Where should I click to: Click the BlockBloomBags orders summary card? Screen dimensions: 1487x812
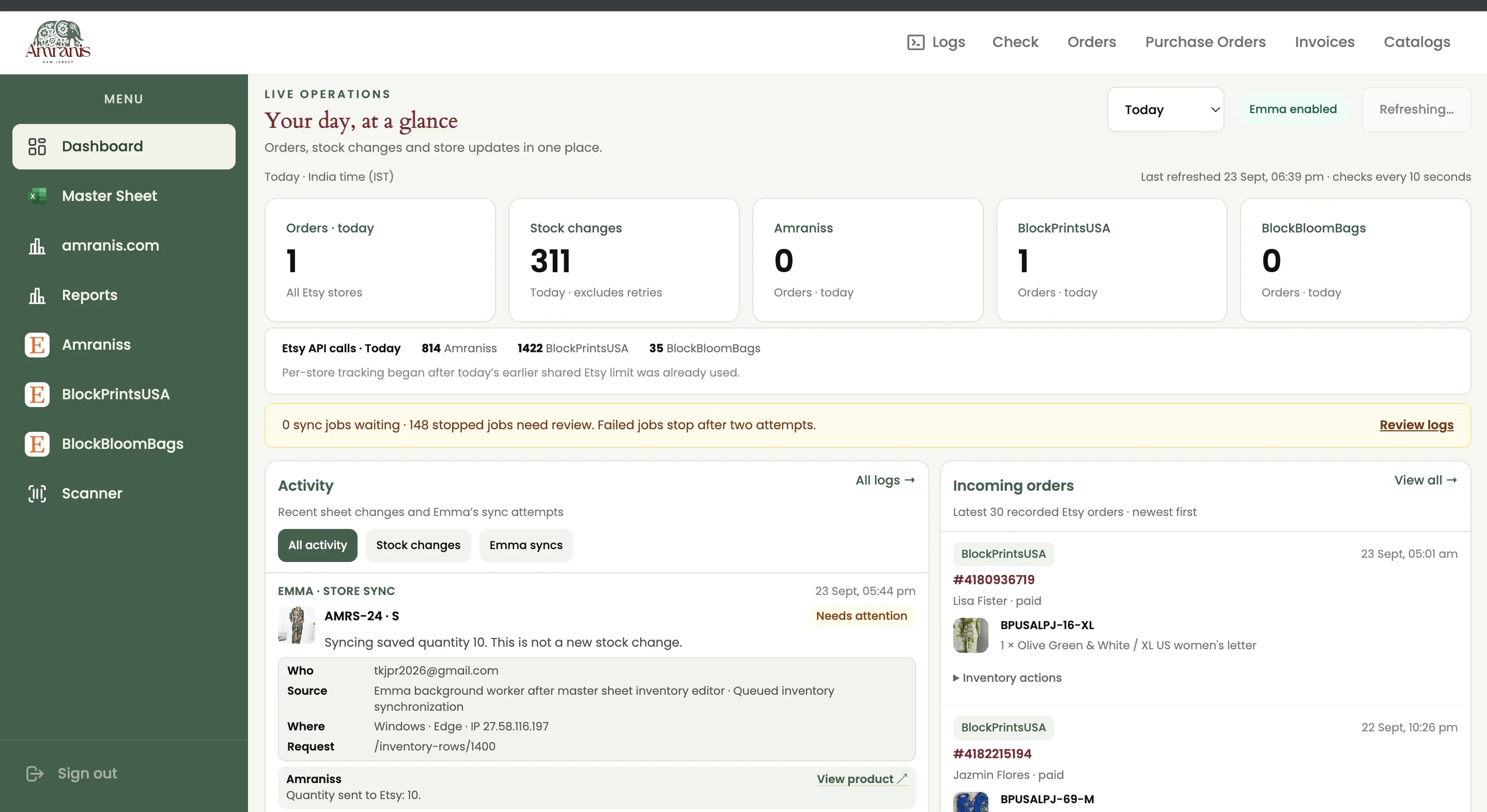point(1355,260)
